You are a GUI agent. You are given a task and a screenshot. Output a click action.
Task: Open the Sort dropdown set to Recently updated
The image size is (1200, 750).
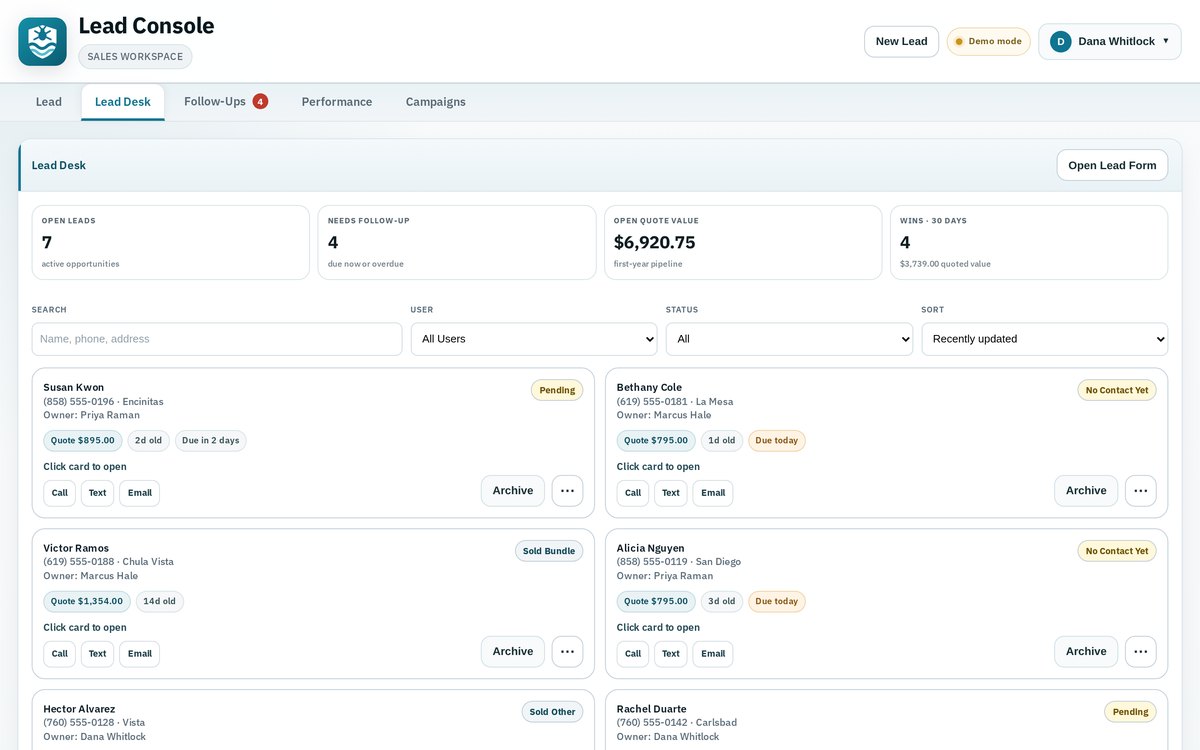pos(1045,339)
